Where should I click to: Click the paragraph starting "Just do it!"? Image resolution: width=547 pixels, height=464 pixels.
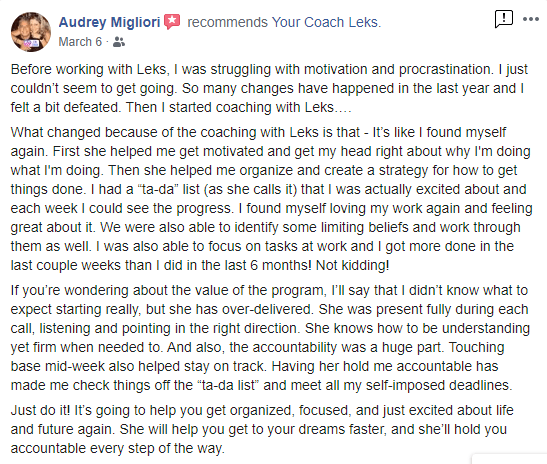pyautogui.click(x=262, y=429)
